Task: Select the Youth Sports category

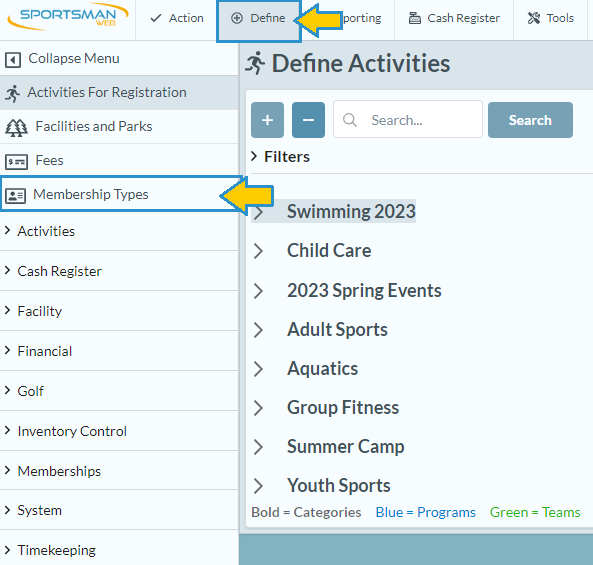Action: pyautogui.click(x=338, y=485)
